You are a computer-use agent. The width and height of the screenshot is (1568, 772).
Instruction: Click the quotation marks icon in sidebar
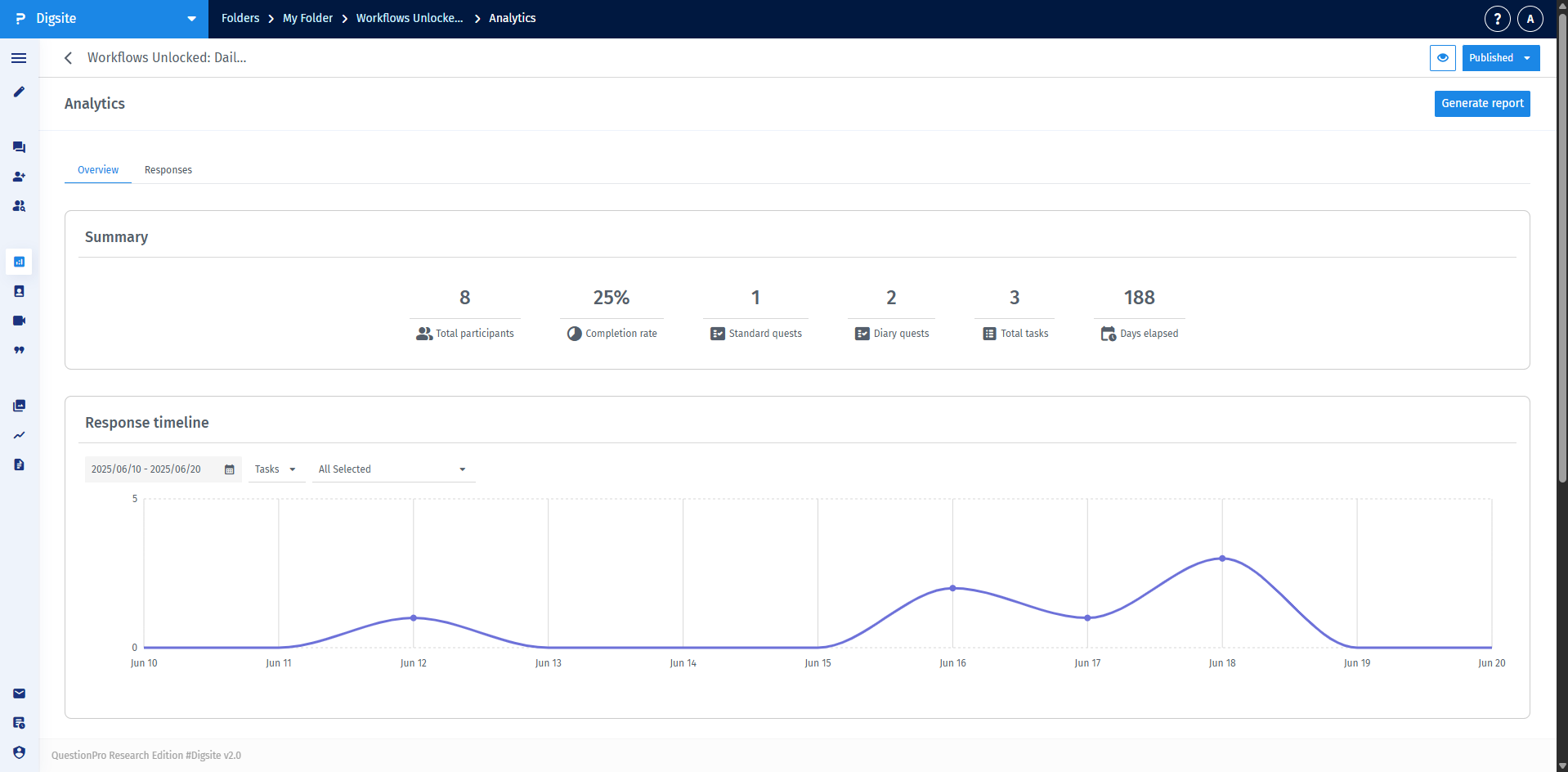click(x=19, y=350)
